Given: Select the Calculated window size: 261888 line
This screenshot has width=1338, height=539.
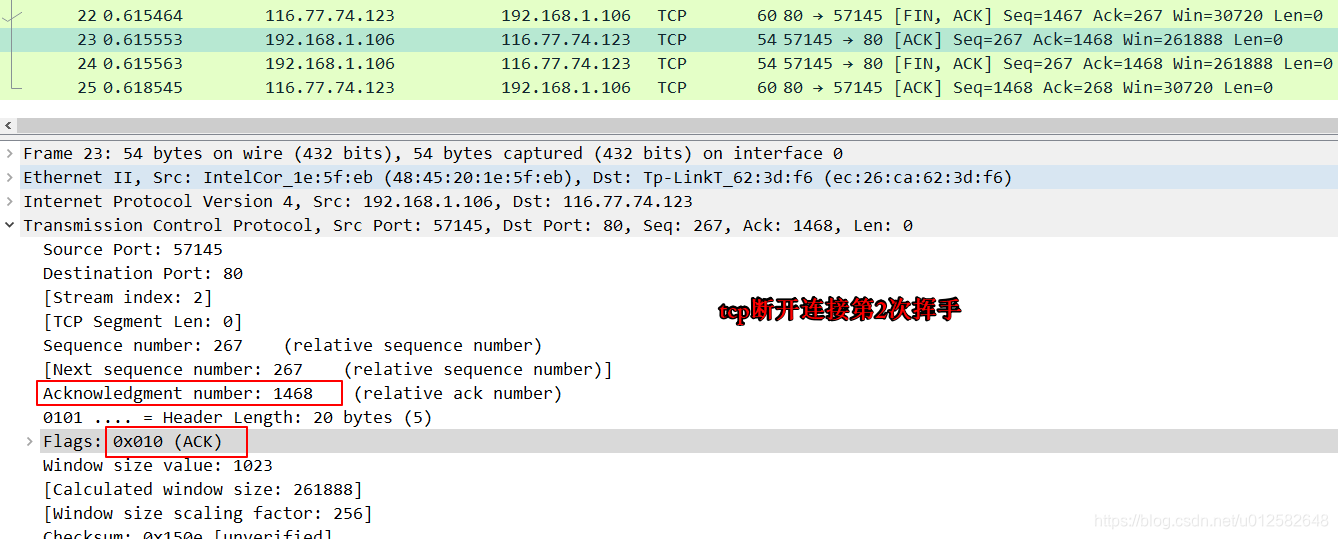Looking at the screenshot, I should click(202, 489).
